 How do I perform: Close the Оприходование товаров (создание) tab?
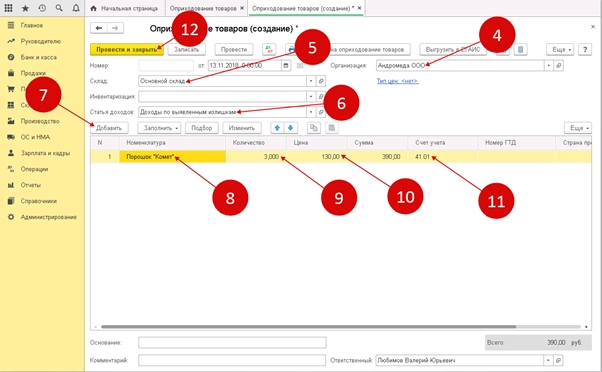pos(359,8)
